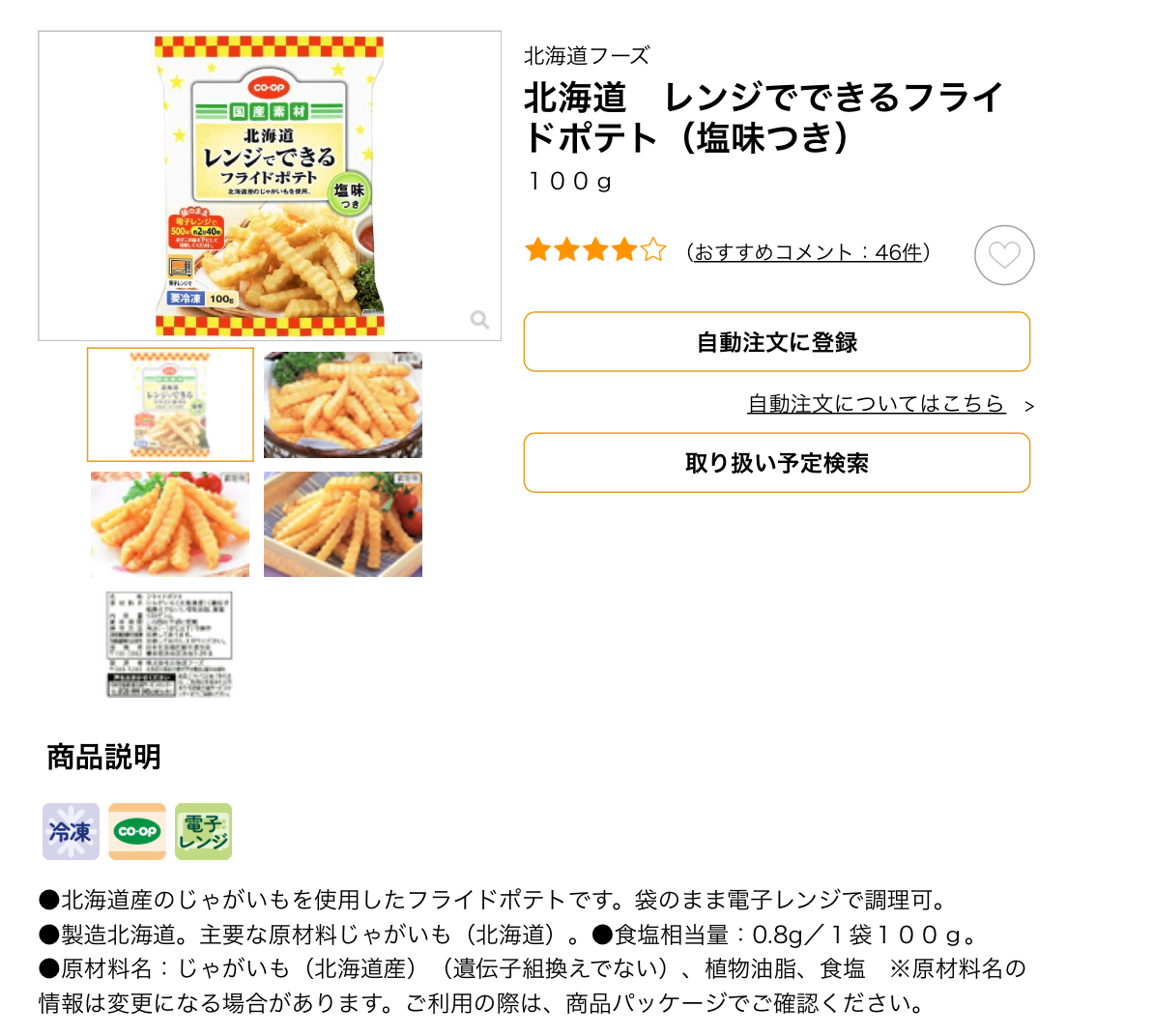The image size is (1153, 1036).
Task: Click the product title 北海道 レンジでできるフライドポテト
Action: tap(764, 117)
